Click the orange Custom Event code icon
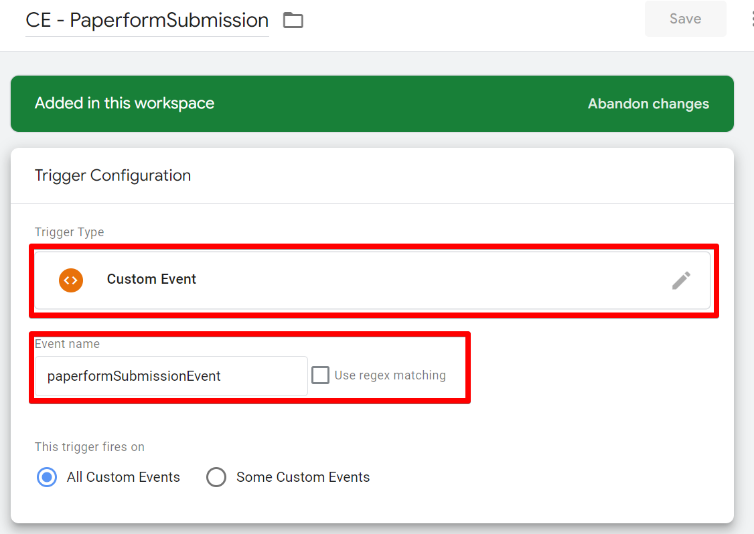This screenshot has width=754, height=534. [x=70, y=280]
